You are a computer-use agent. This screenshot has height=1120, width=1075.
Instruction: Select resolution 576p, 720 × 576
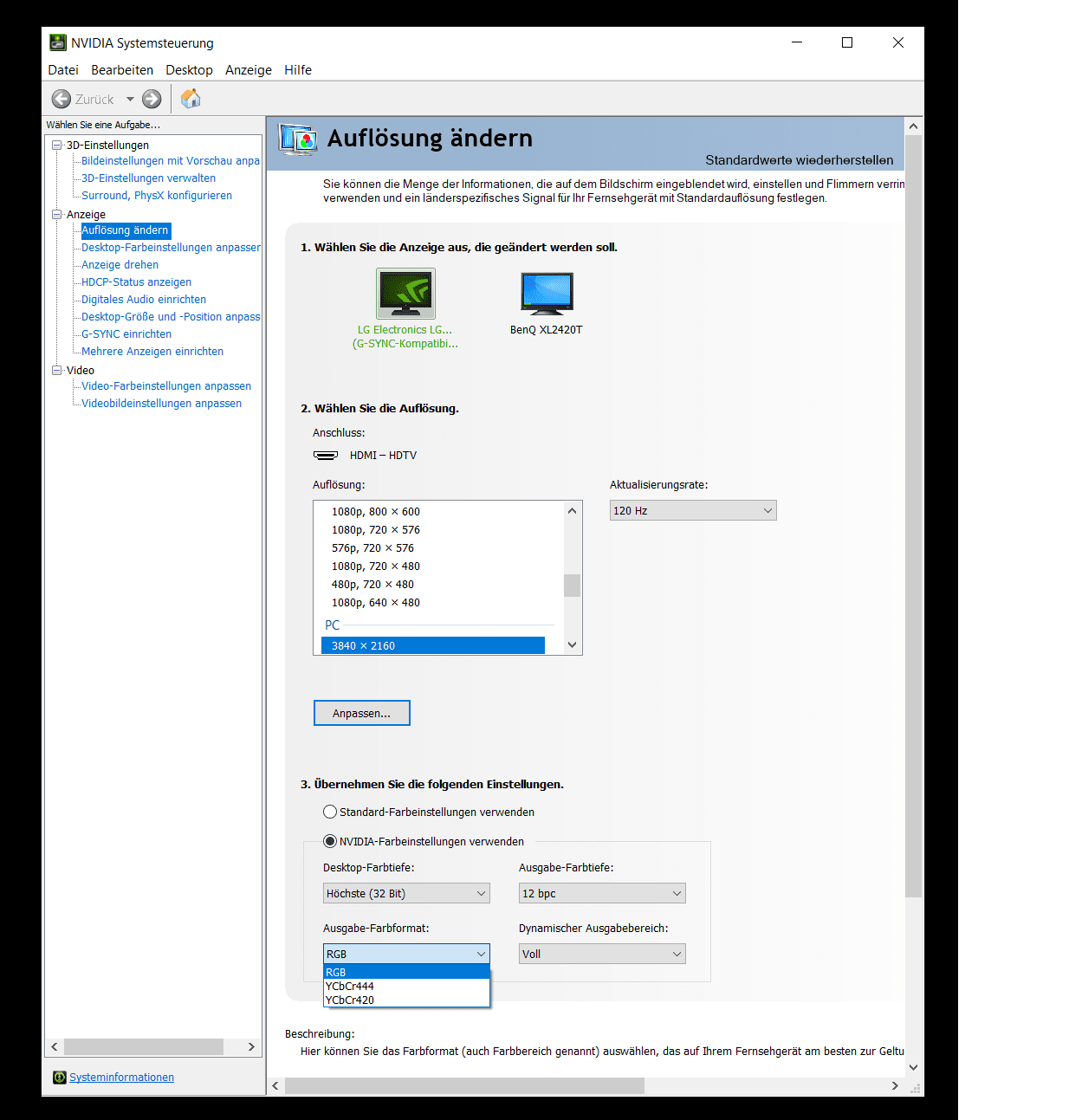[x=372, y=548]
